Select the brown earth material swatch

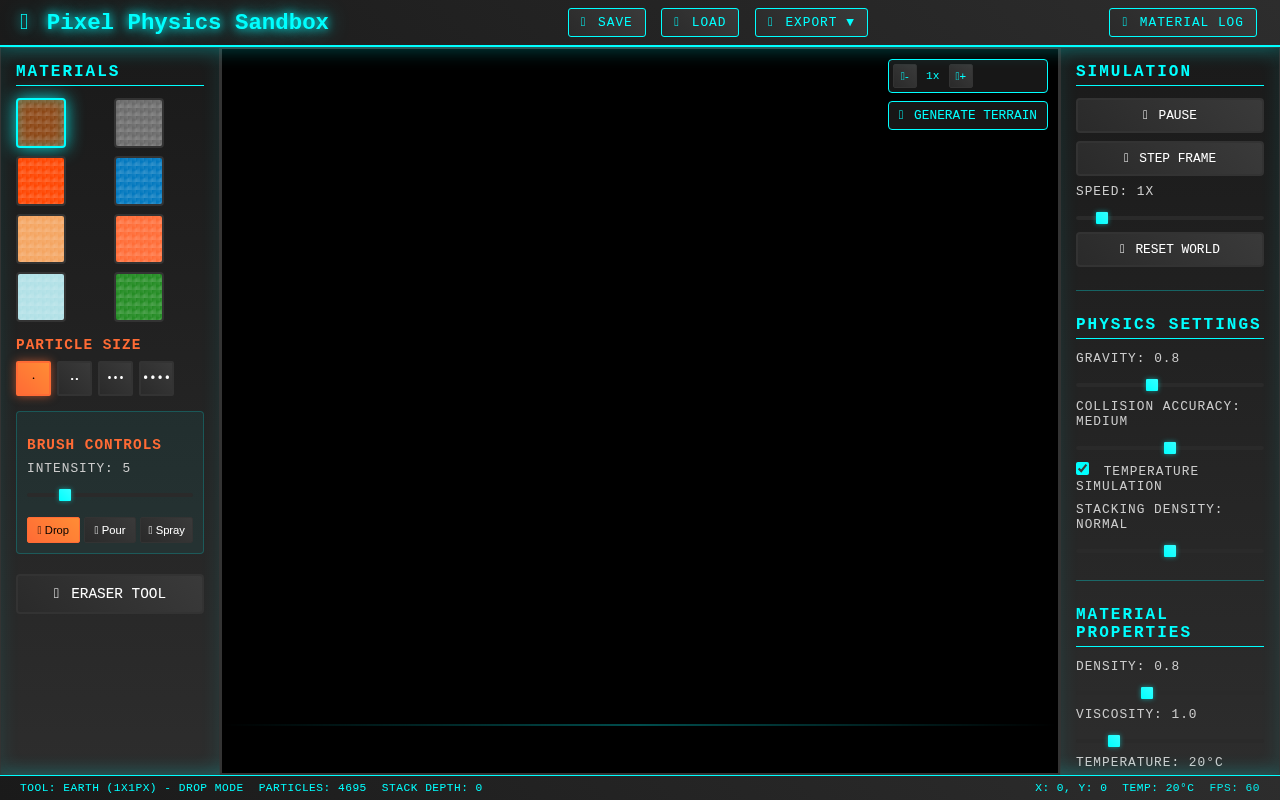coord(41,123)
